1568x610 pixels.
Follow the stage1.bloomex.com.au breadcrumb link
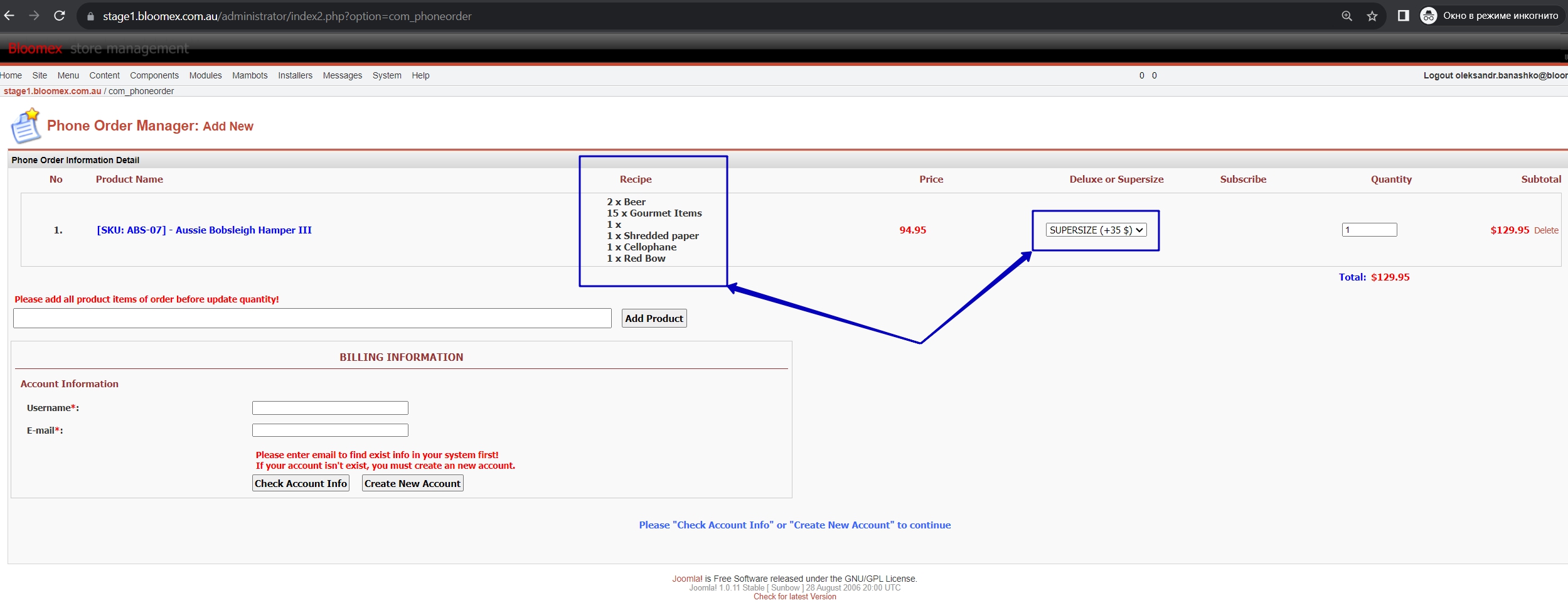click(52, 91)
